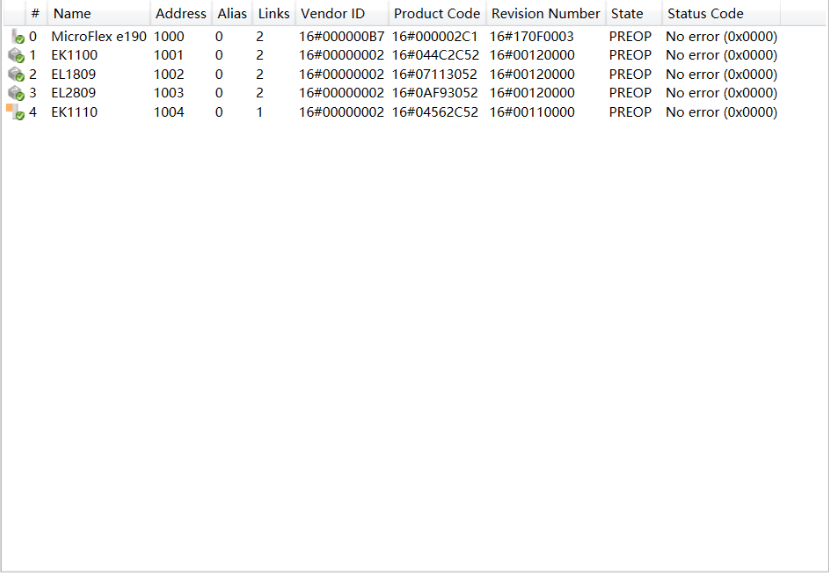
Task: Click address value 1000
Action: click(x=169, y=36)
